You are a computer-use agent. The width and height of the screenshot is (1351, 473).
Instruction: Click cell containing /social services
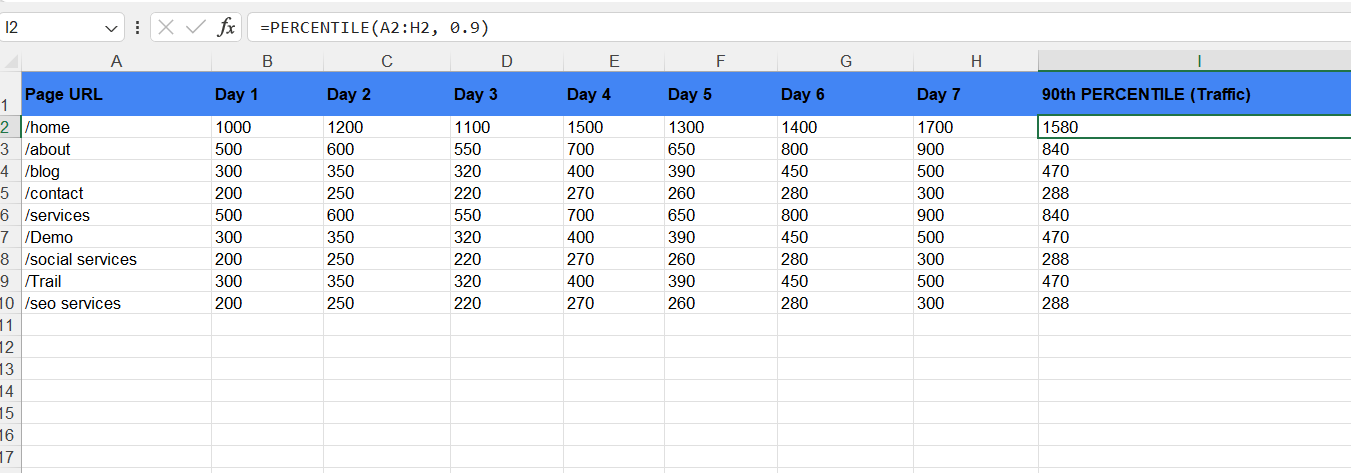coord(116,259)
